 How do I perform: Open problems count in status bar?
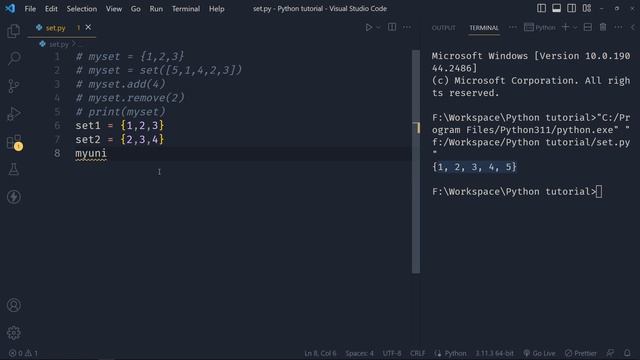pyautogui.click(x=23, y=353)
